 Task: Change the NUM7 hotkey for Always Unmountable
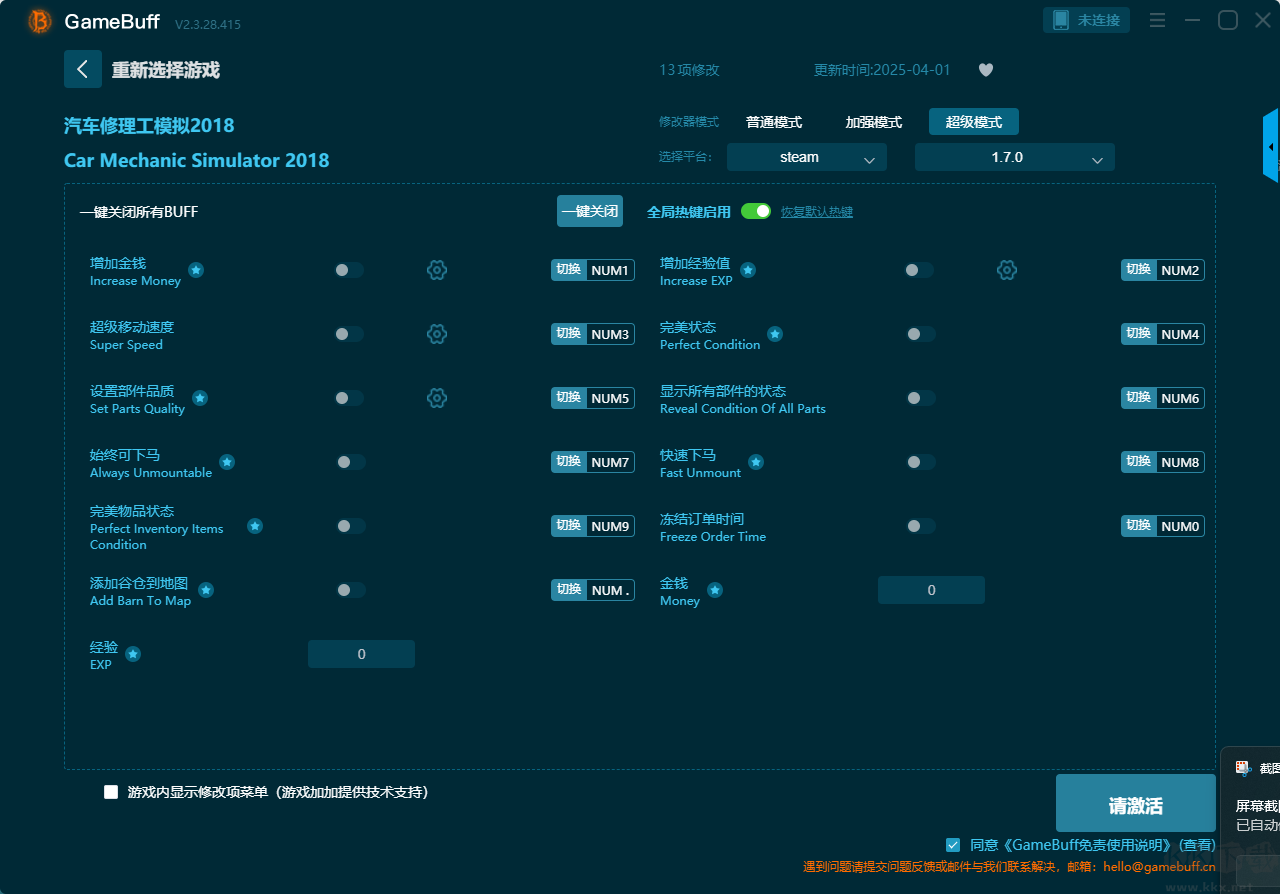point(593,462)
